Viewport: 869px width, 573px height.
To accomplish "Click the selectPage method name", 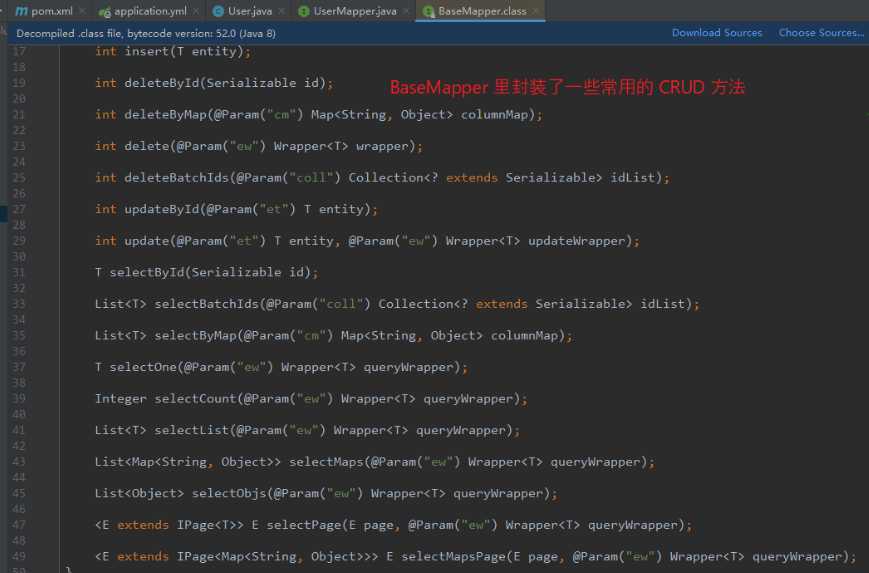I will (304, 525).
